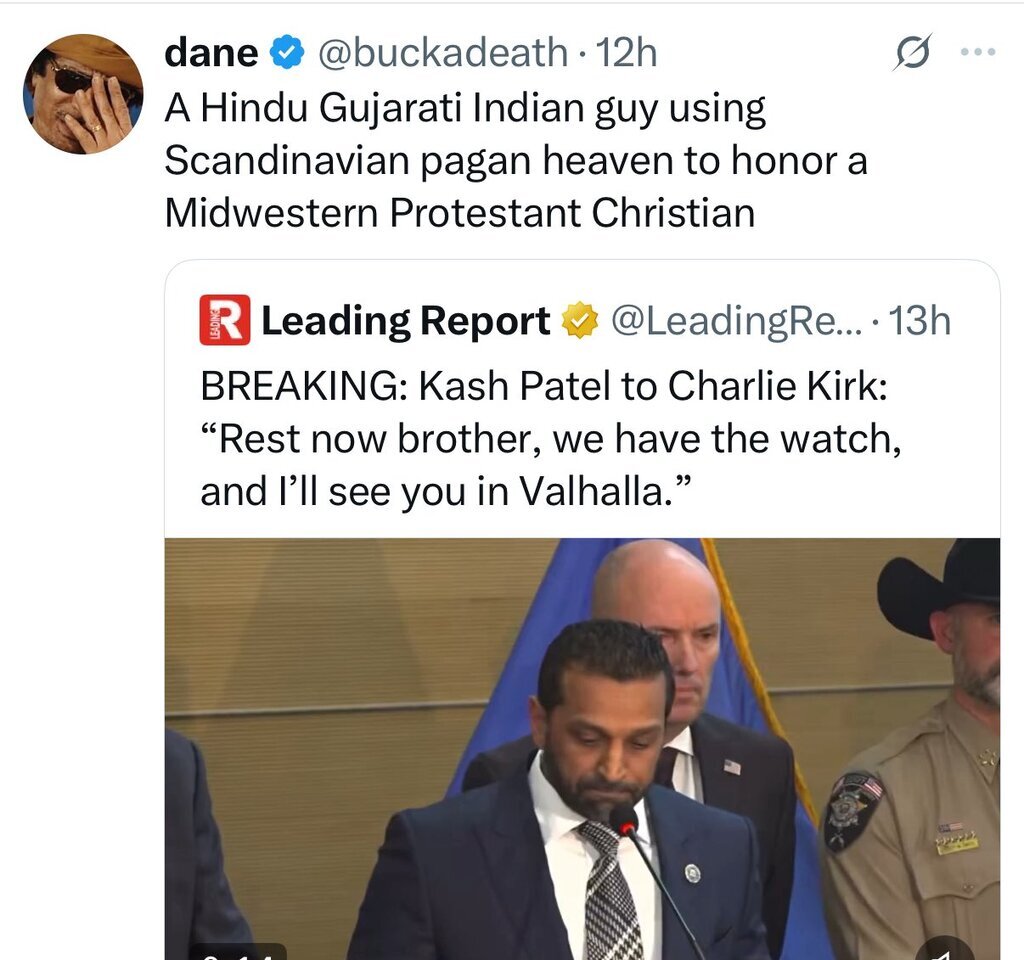Click Leading Report's gold verified badge
This screenshot has height=960, width=1024.
click(x=580, y=321)
